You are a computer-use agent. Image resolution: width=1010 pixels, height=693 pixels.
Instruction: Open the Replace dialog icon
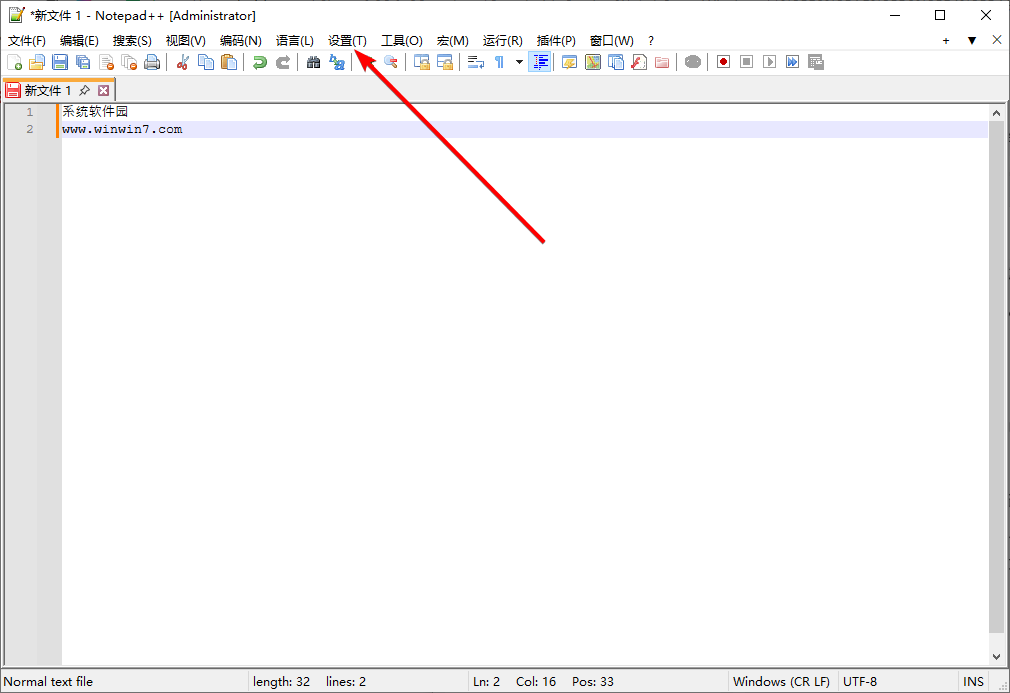[337, 62]
